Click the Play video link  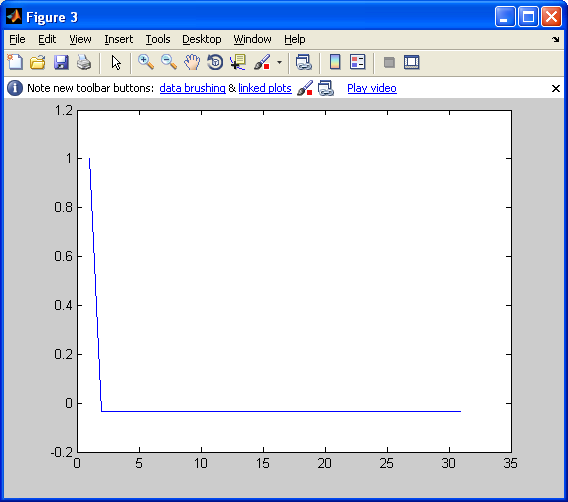pyautogui.click(x=372, y=88)
